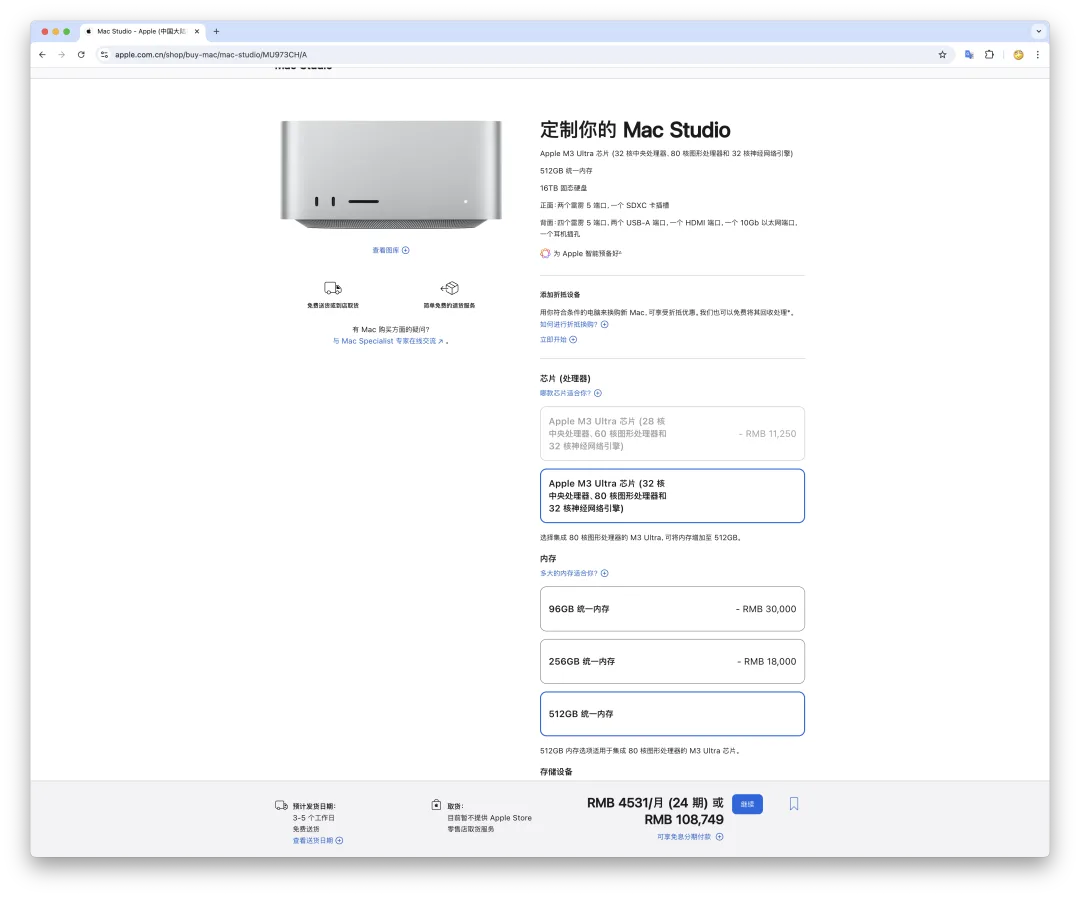The width and height of the screenshot is (1080, 897).
Task: Go back with the browser back arrow
Action: pyautogui.click(x=42, y=54)
